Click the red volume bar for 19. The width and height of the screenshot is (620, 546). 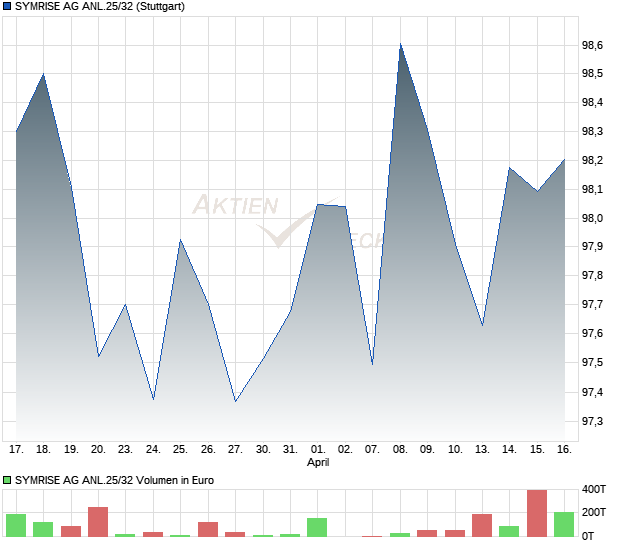pyautogui.click(x=71, y=531)
